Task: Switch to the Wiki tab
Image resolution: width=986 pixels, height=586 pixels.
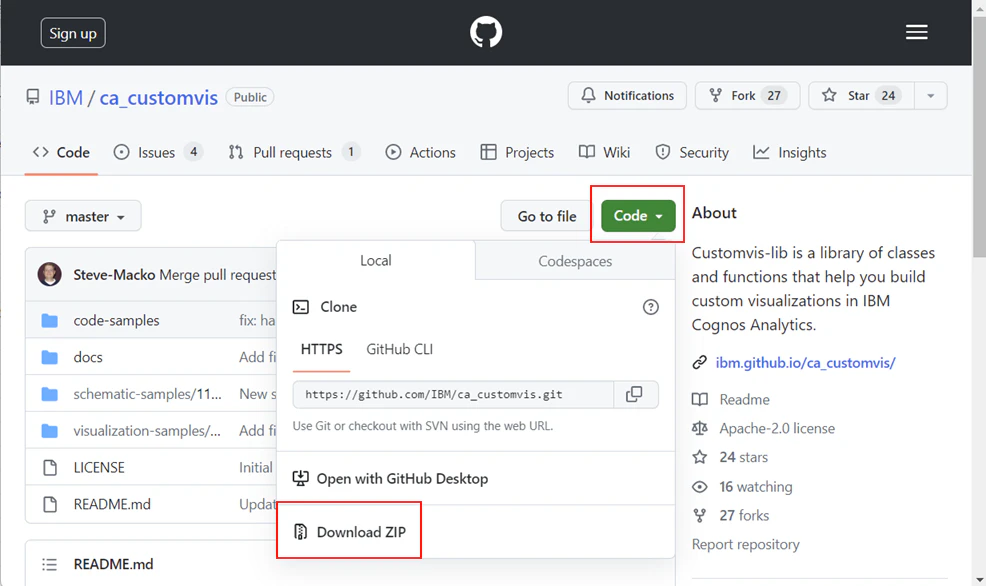Action: point(604,152)
